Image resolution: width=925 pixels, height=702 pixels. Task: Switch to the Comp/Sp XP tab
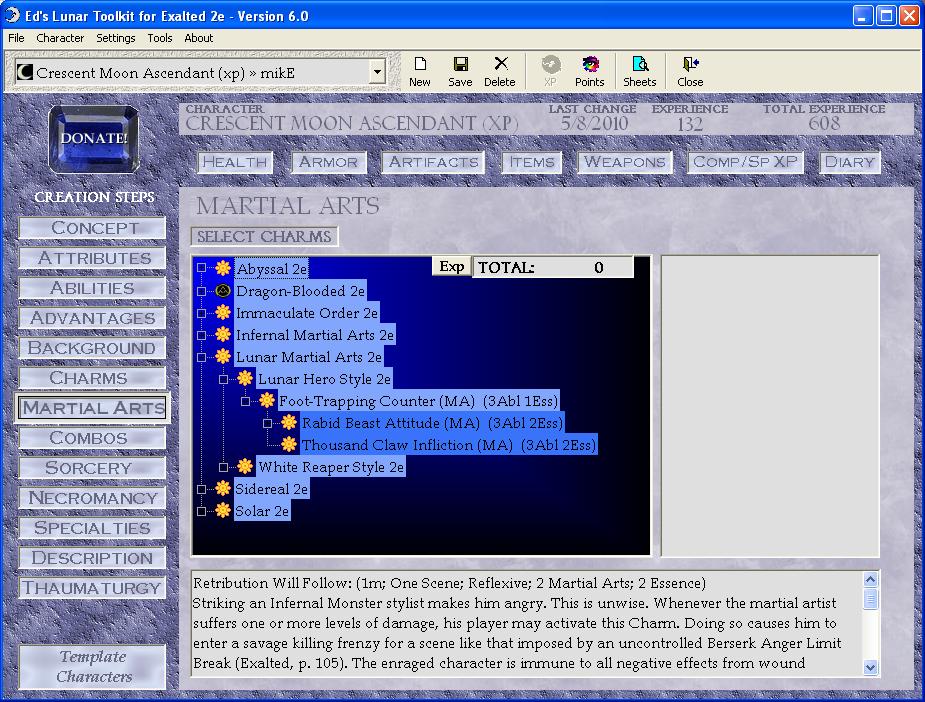[x=746, y=162]
